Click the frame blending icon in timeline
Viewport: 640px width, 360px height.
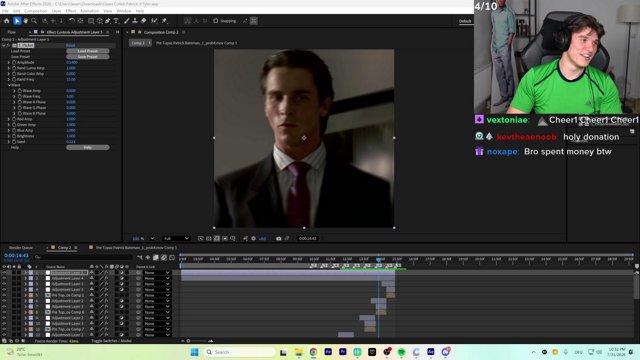coord(156,258)
